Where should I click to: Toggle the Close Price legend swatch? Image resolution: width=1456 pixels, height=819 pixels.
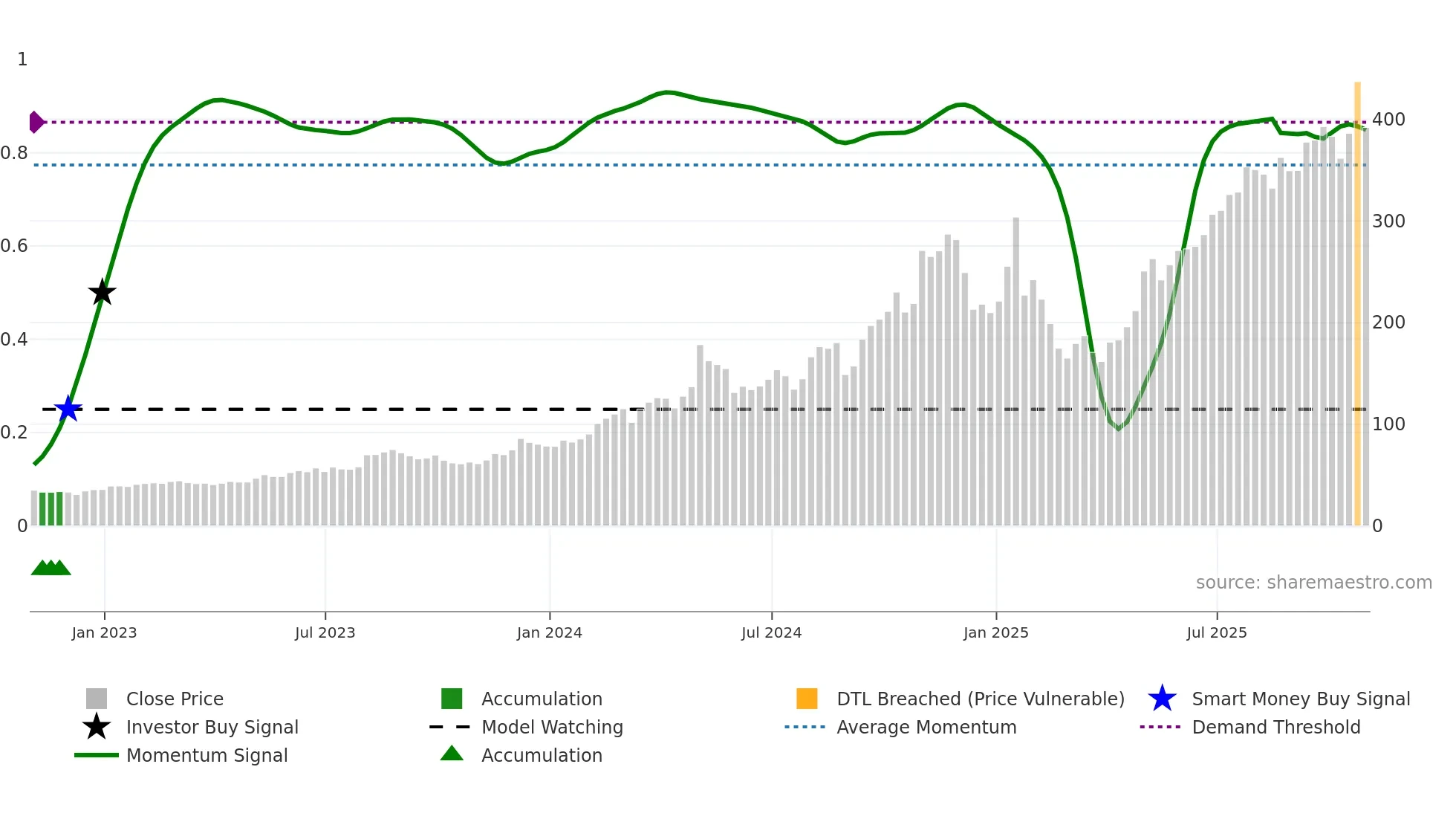coord(97,699)
